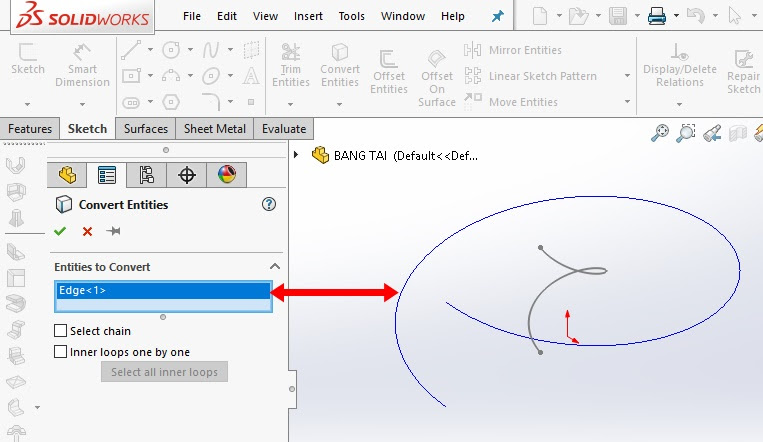
Task: Open the Linear Sketch Pattern dropdown arrow
Action: tap(627, 75)
